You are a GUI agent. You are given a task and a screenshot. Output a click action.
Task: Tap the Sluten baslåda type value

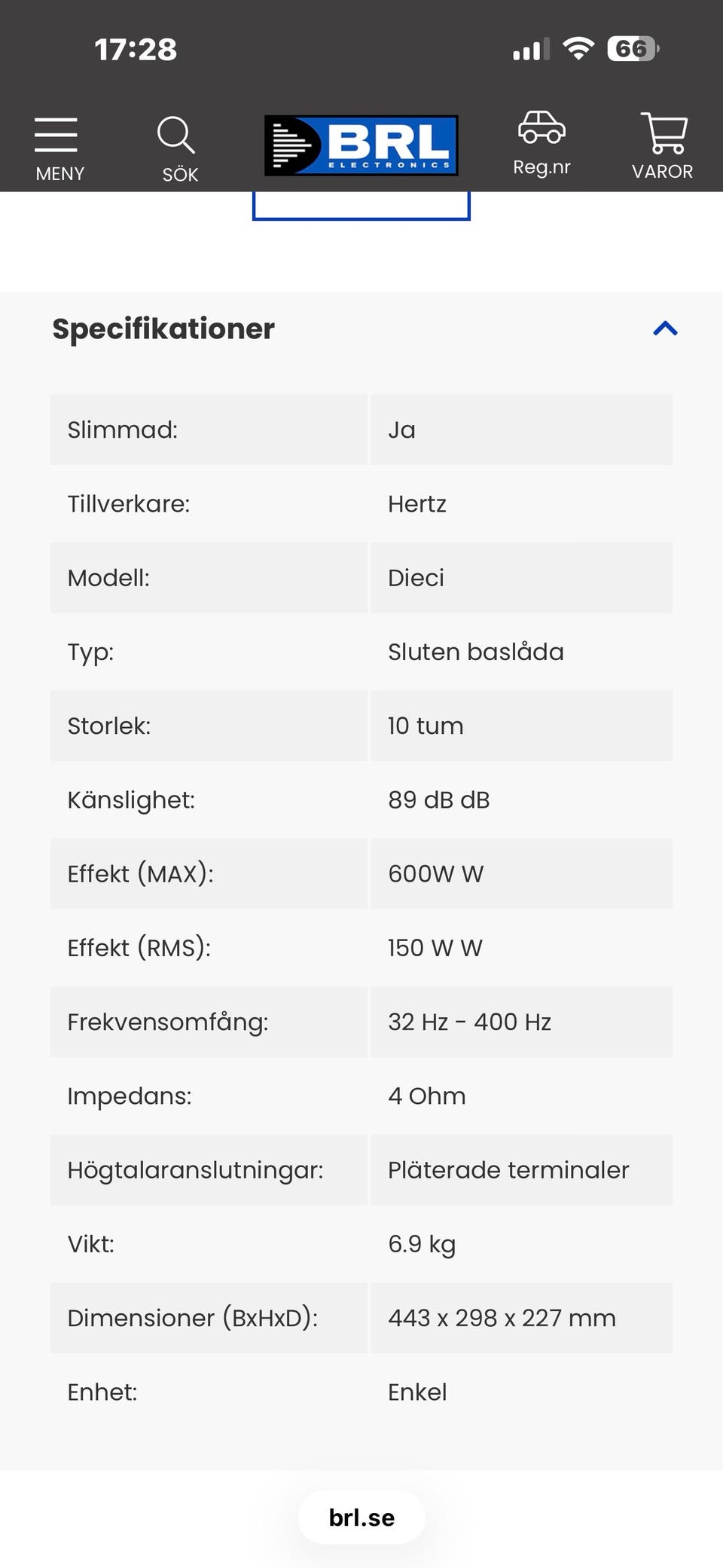pyautogui.click(x=475, y=652)
